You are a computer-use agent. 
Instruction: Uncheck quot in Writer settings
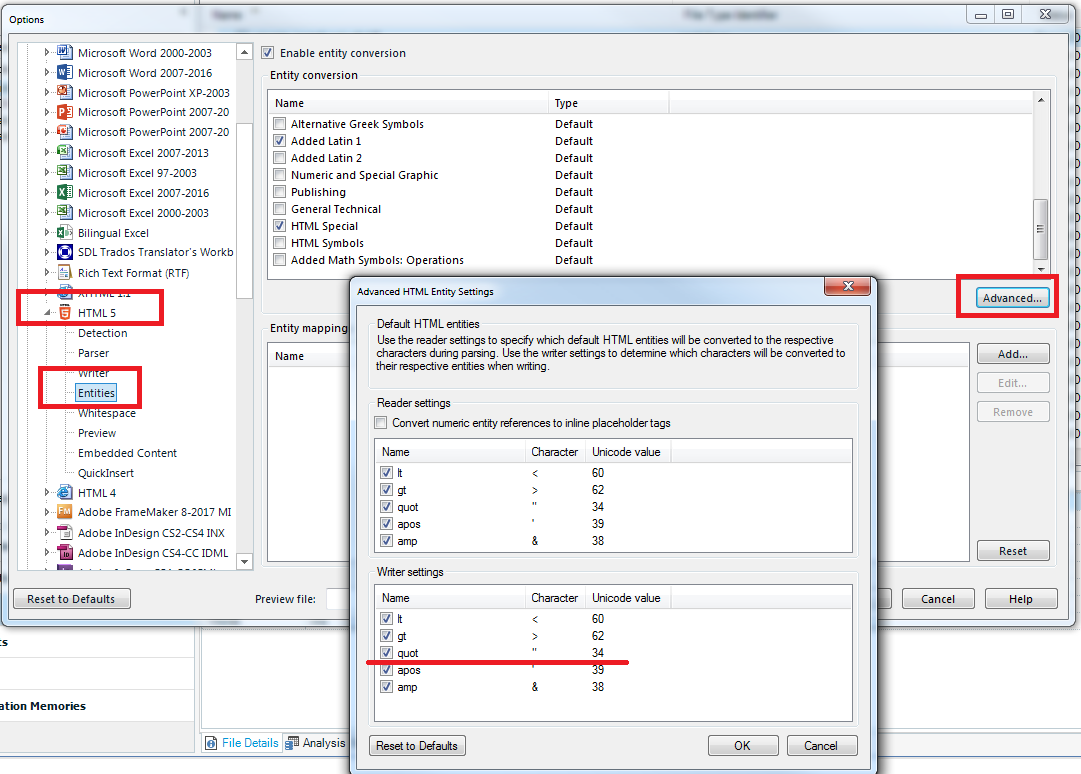[386, 653]
